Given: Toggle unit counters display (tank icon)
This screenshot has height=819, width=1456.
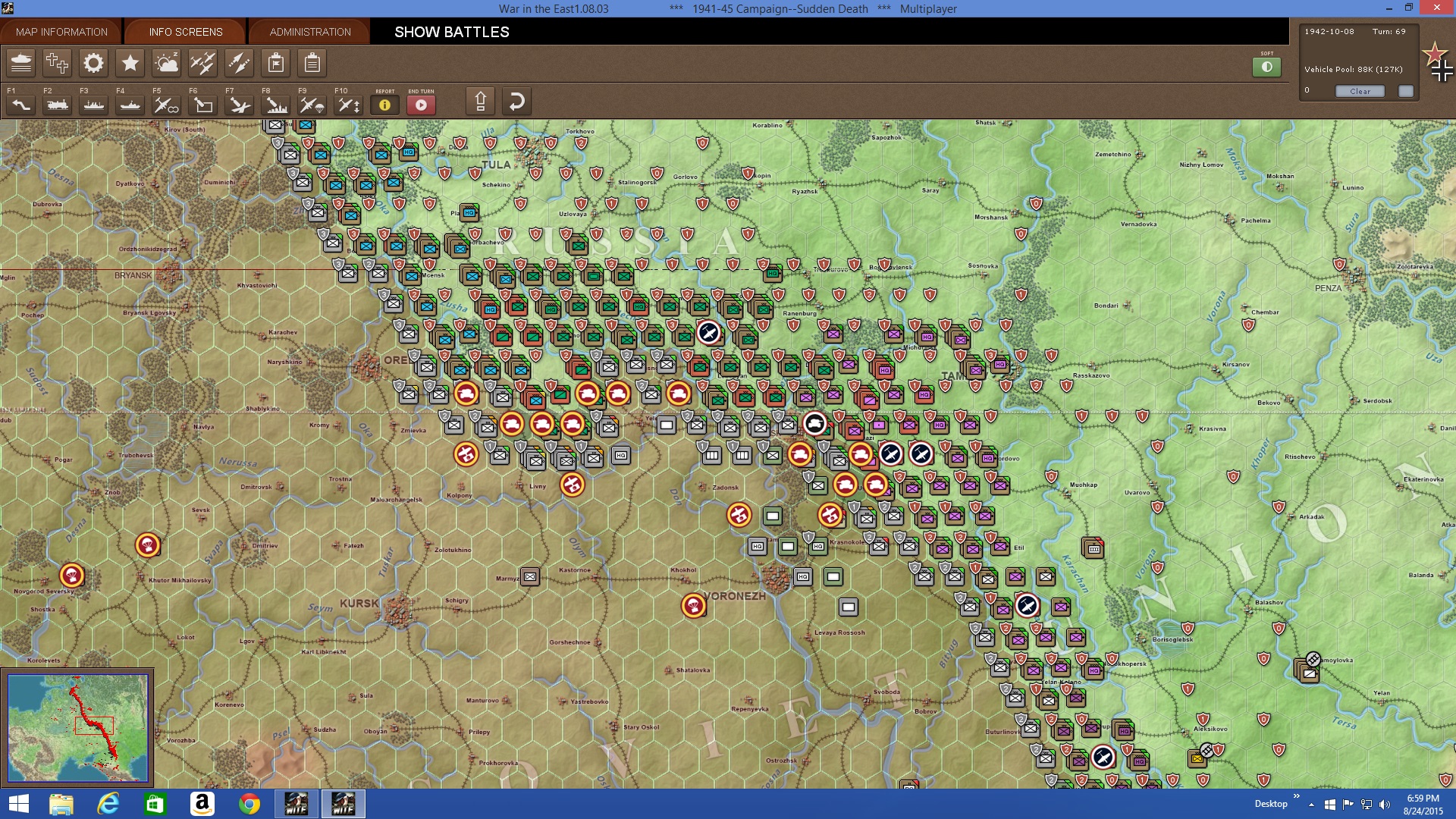Looking at the screenshot, I should [21, 63].
